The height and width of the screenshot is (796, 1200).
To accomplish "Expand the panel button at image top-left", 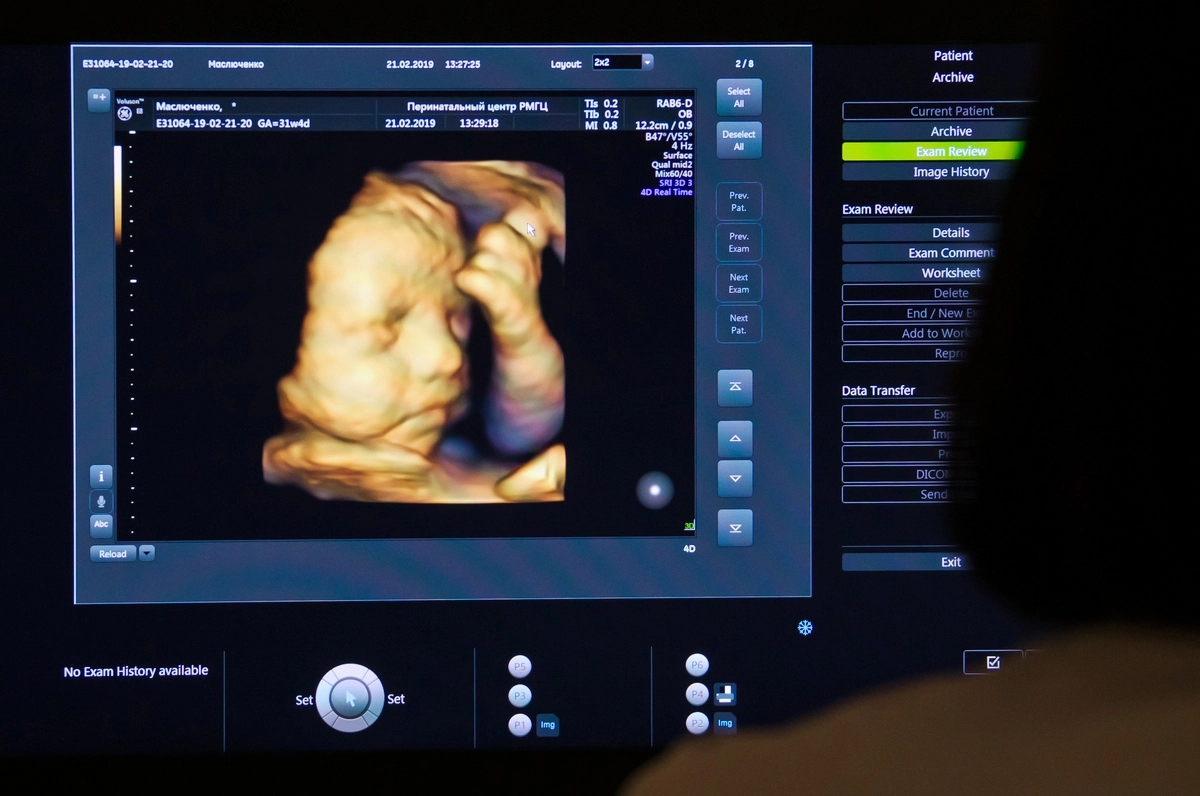I will (x=99, y=99).
